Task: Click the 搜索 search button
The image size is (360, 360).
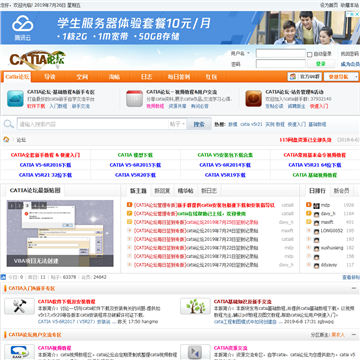Action: pyautogui.click(x=199, y=124)
